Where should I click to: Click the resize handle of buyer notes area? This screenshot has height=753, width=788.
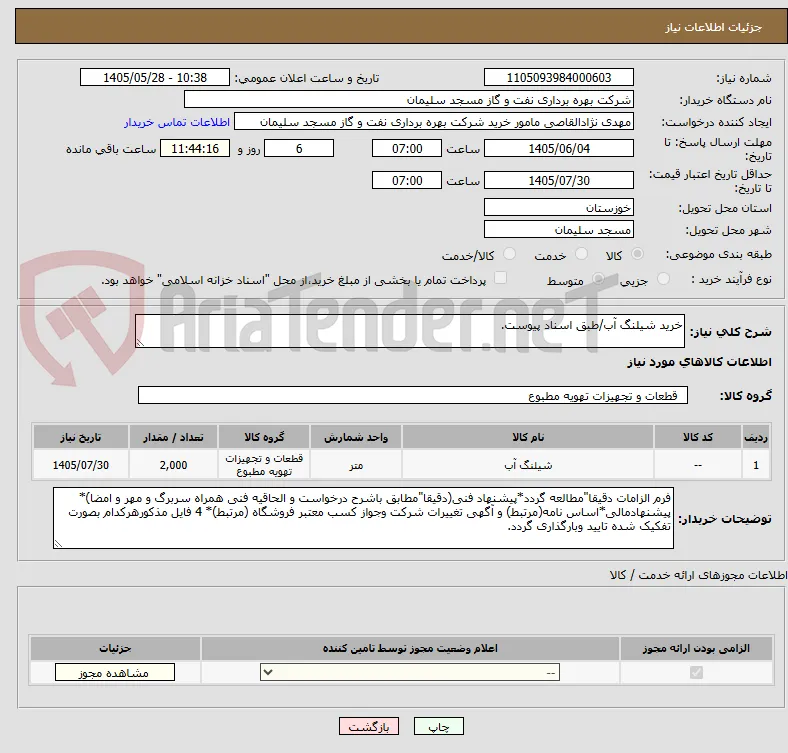tap(58, 543)
